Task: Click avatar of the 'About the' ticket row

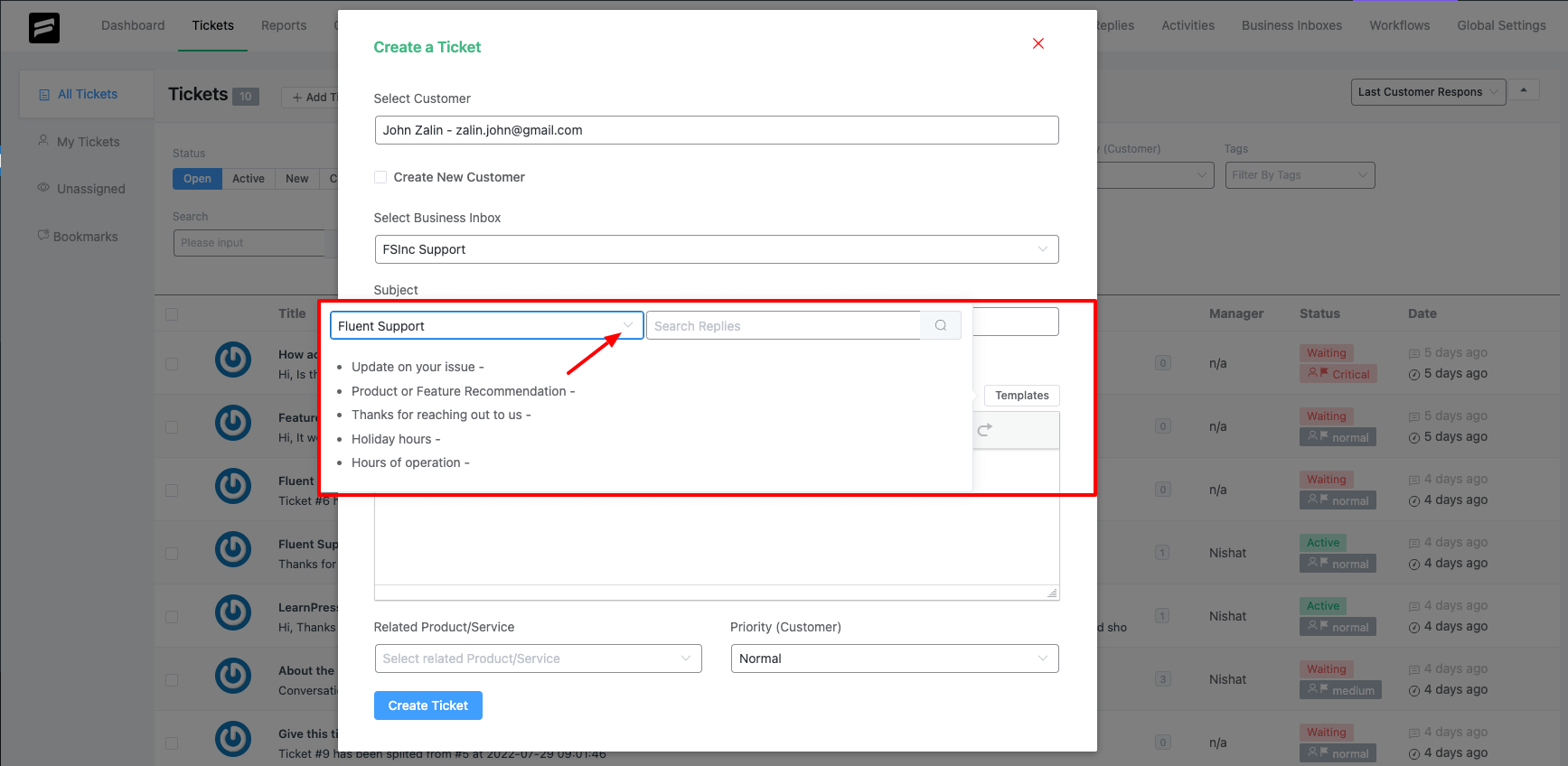Action: coord(233,676)
